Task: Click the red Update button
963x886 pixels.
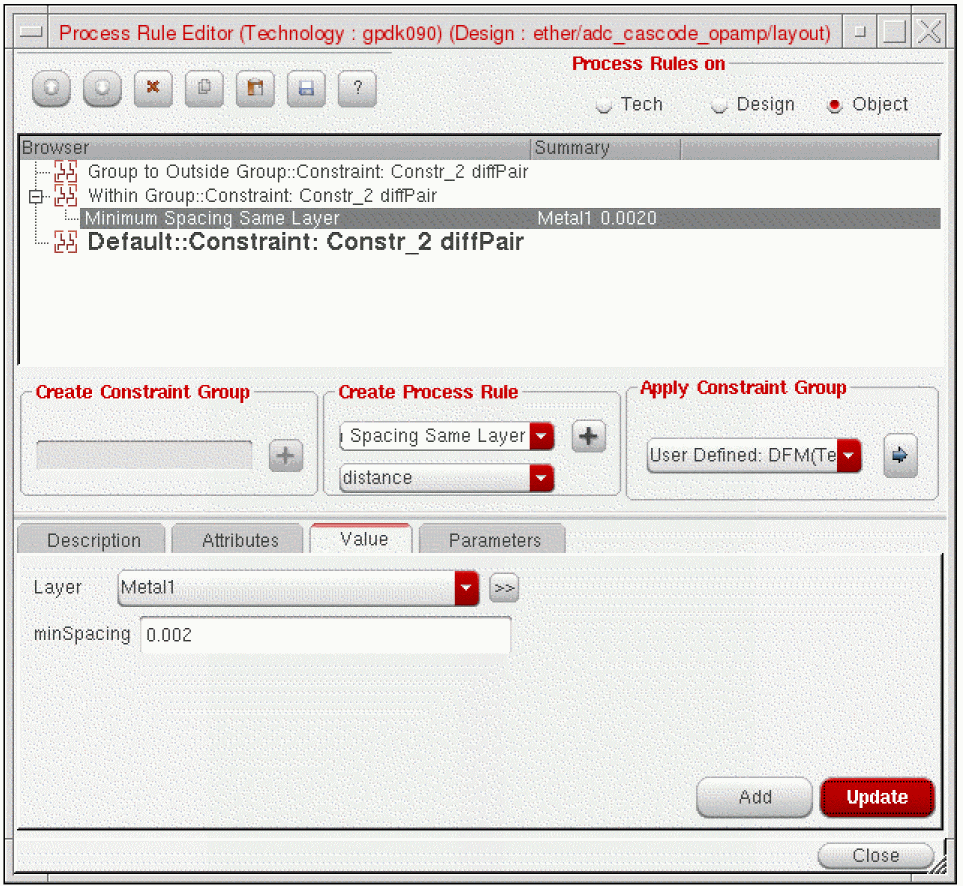Action: (x=876, y=797)
